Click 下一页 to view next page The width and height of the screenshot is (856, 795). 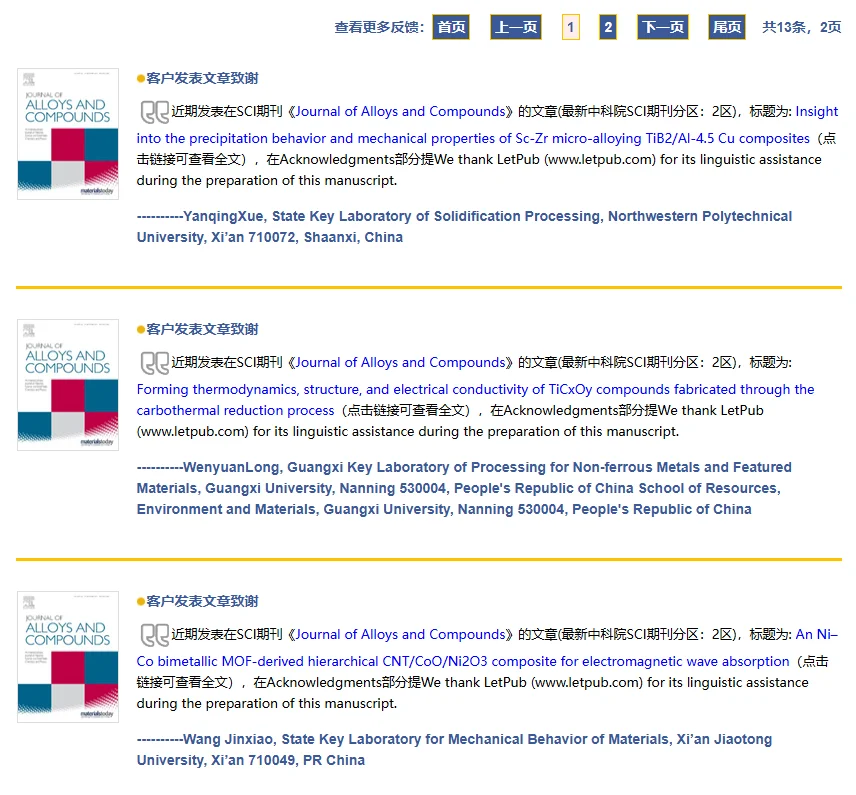click(662, 27)
